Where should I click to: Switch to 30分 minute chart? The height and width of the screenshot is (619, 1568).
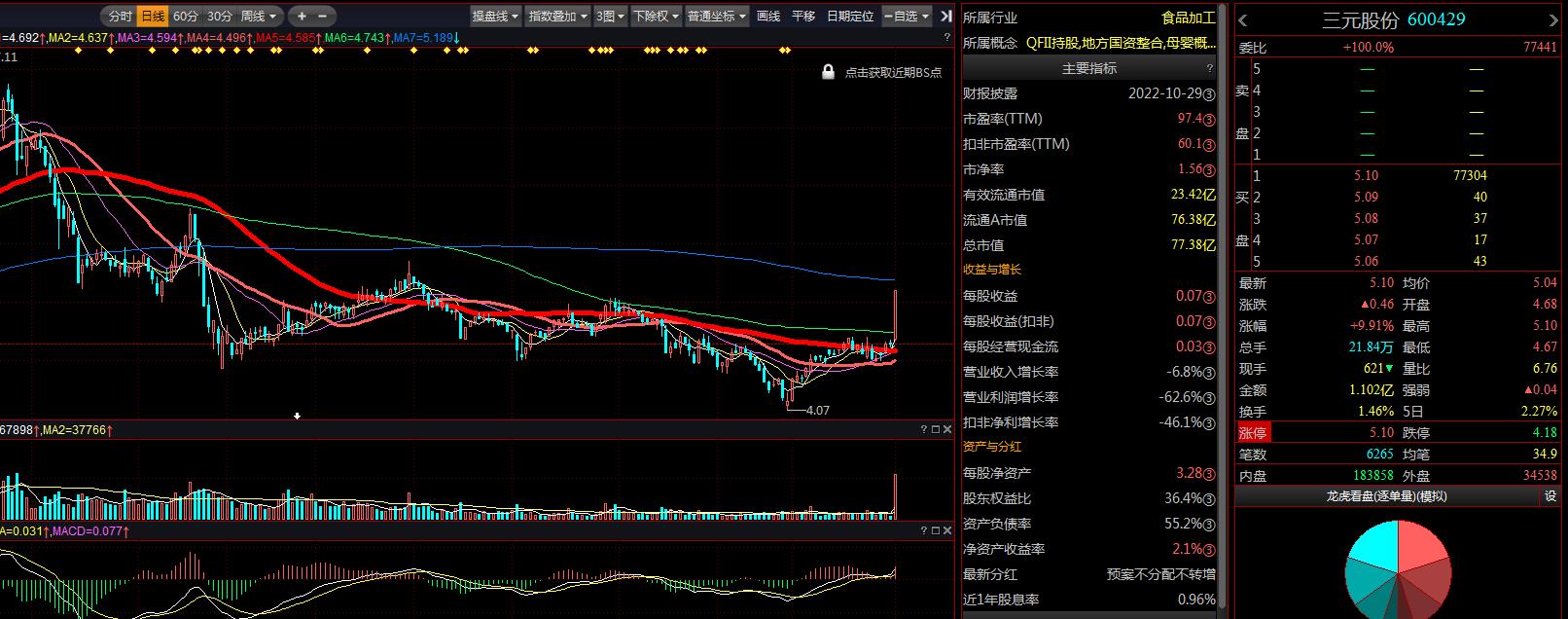click(x=220, y=16)
